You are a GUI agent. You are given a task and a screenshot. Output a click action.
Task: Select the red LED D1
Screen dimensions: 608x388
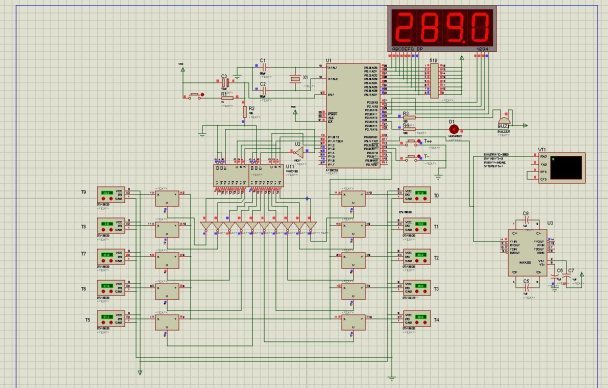point(454,129)
